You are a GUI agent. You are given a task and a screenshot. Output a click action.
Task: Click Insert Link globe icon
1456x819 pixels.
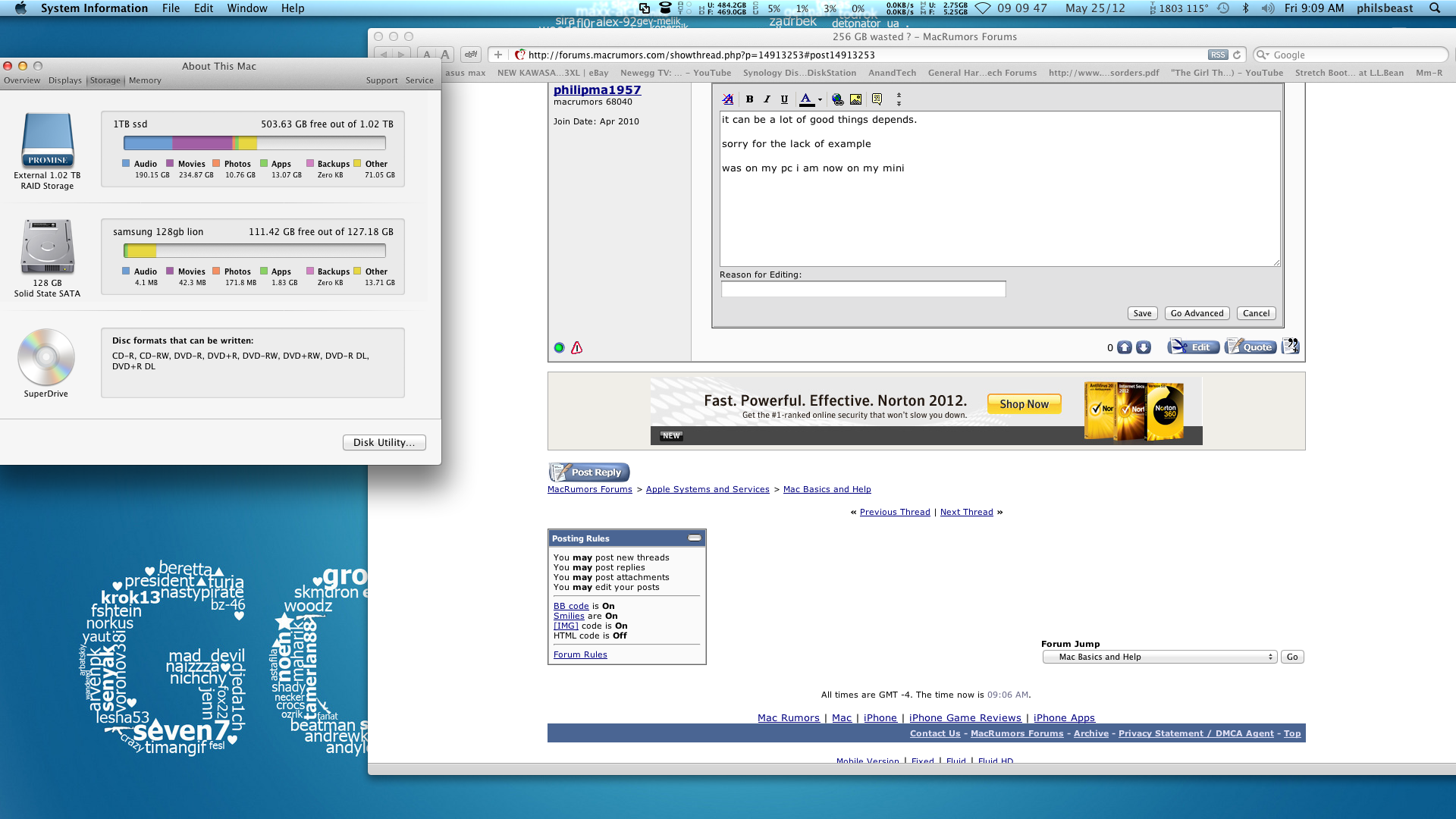[x=838, y=99]
